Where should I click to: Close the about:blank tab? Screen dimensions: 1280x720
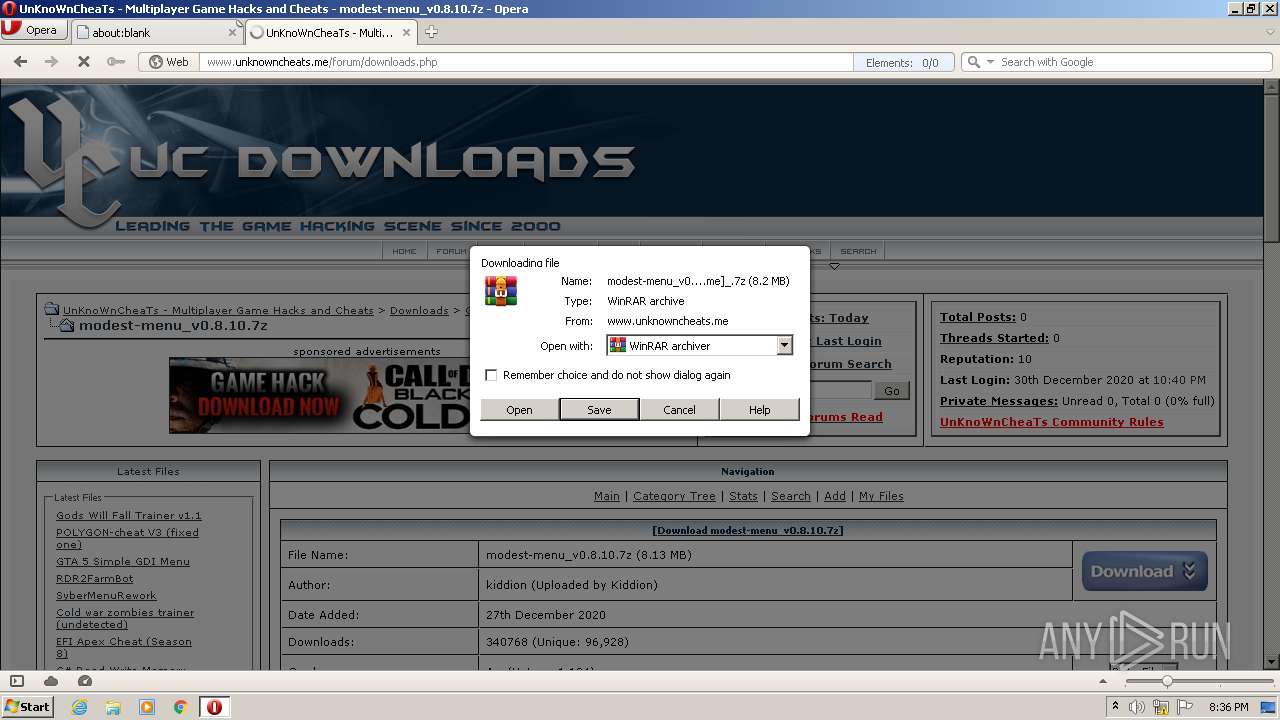pos(233,32)
